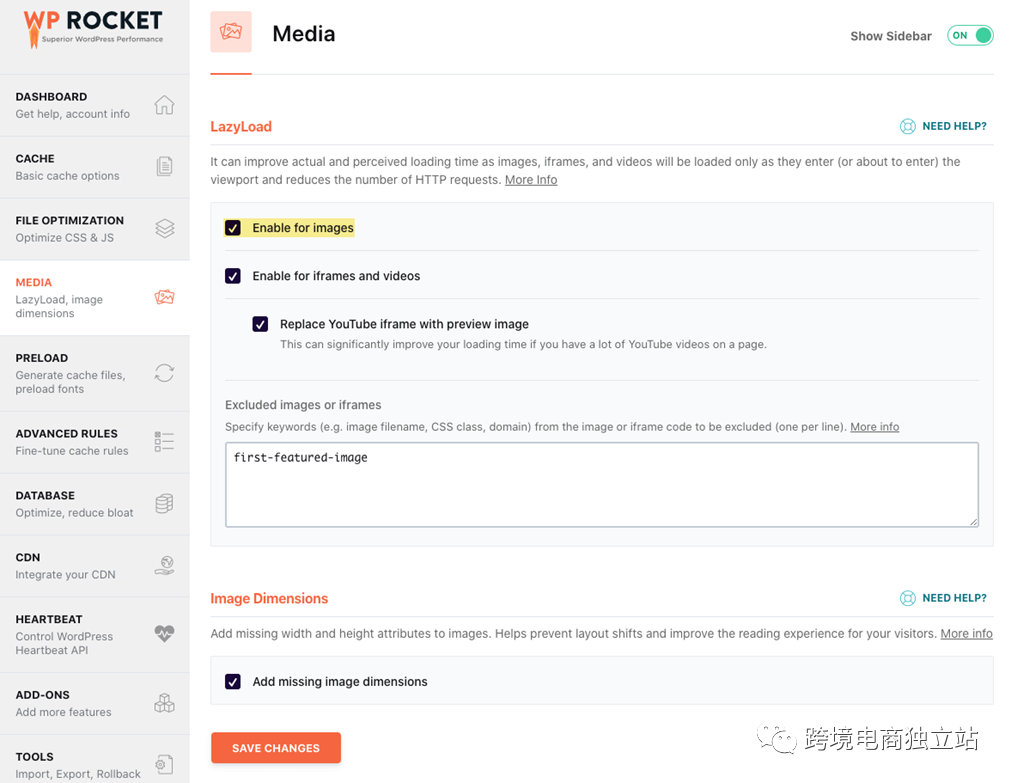The width and height of the screenshot is (1011, 783).
Task: Open File Optimization settings
Action: click(x=95, y=229)
